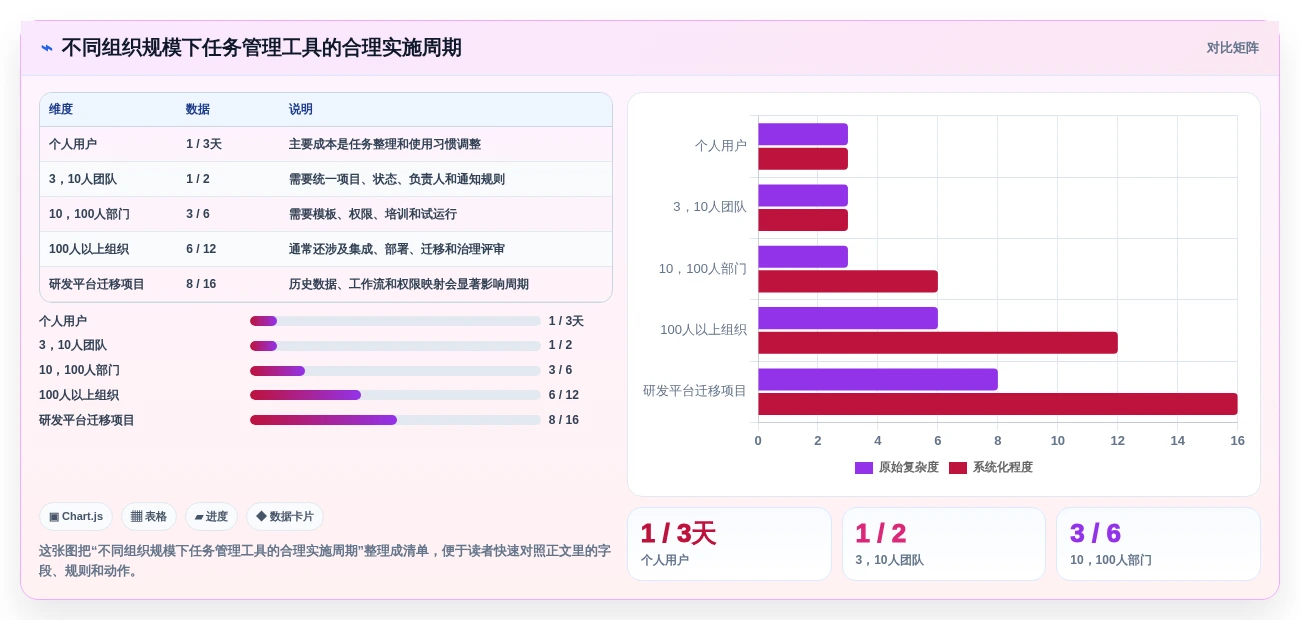Click description 需要模板、权限、培训和试运行
This screenshot has height=620, width=1300.
click(373, 214)
